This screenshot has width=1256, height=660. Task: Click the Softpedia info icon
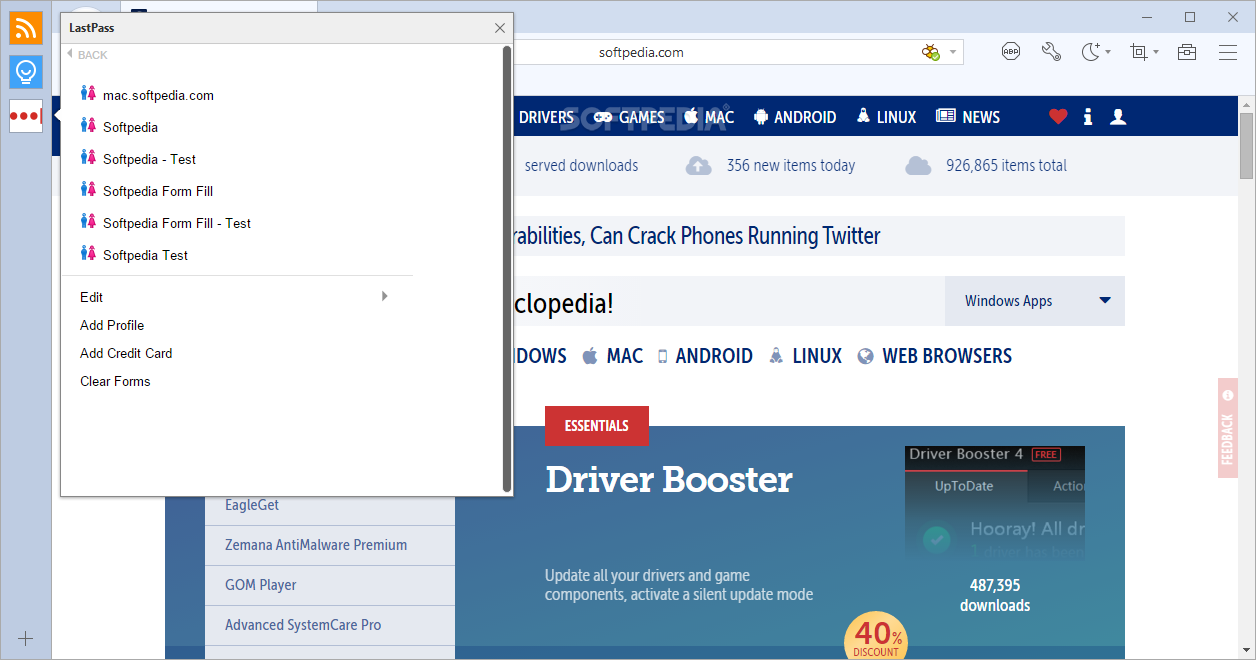point(1088,117)
